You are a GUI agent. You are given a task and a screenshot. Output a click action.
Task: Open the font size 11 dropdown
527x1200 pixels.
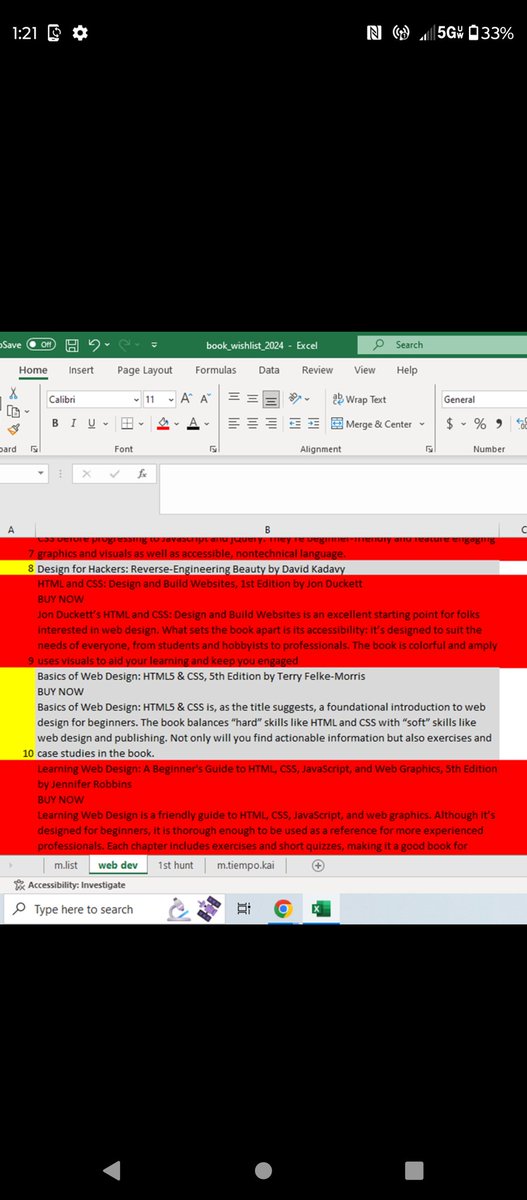[x=171, y=399]
